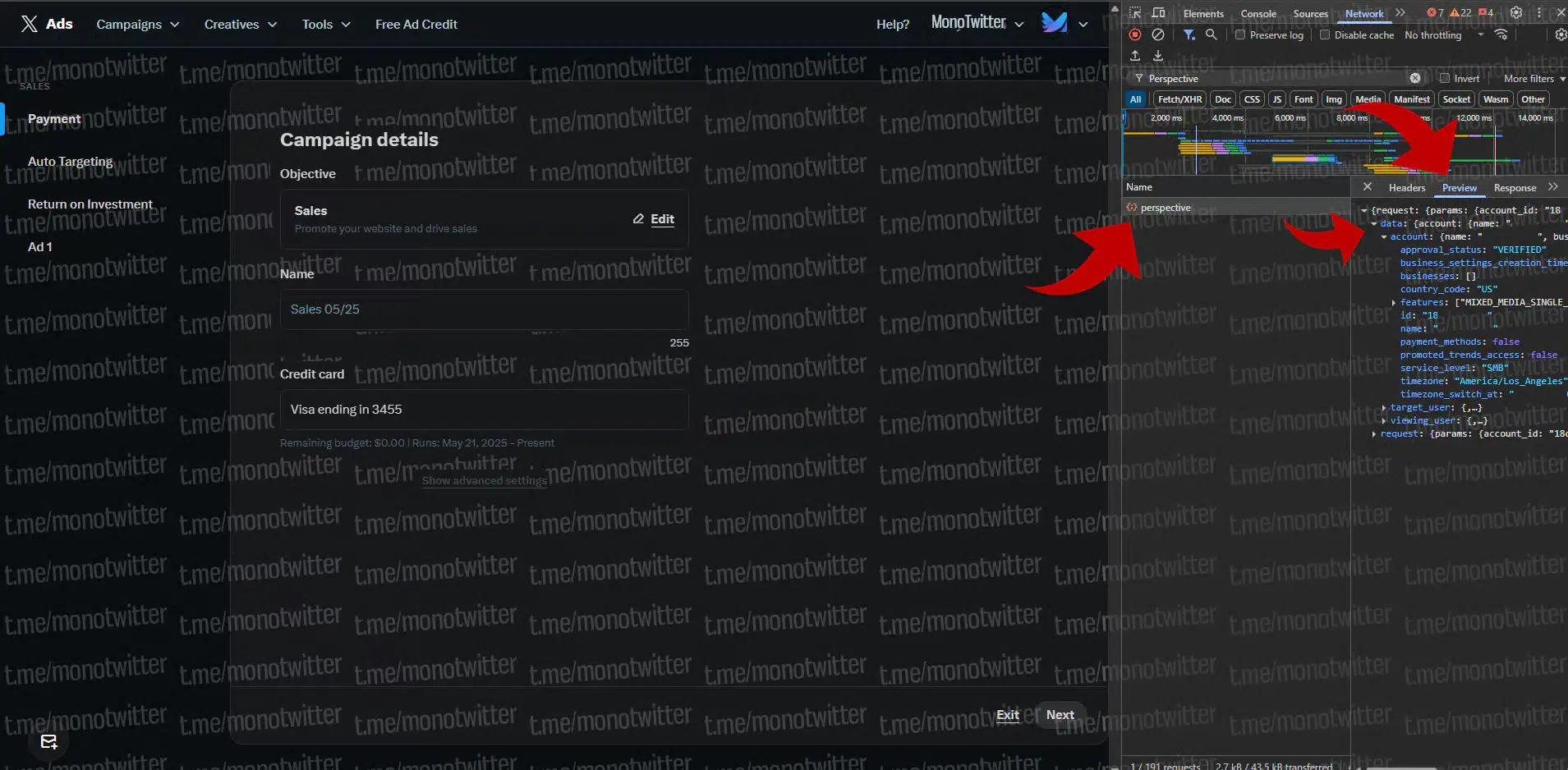The width and height of the screenshot is (1568, 770).
Task: Stop recording the network log
Action: tap(1135, 34)
